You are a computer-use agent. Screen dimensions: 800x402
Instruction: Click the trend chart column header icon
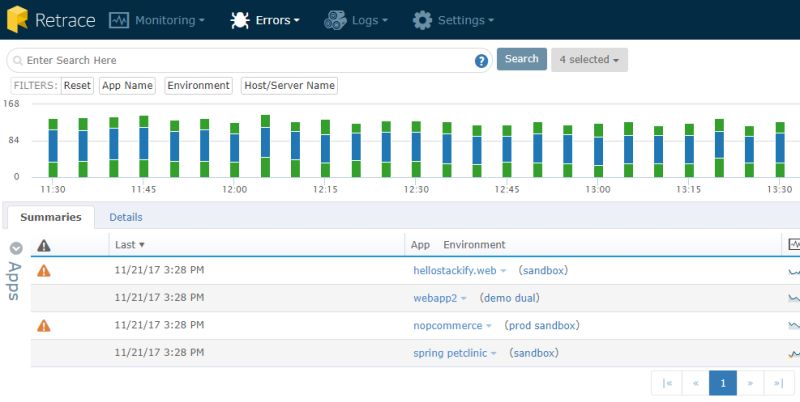pyautogui.click(x=794, y=244)
